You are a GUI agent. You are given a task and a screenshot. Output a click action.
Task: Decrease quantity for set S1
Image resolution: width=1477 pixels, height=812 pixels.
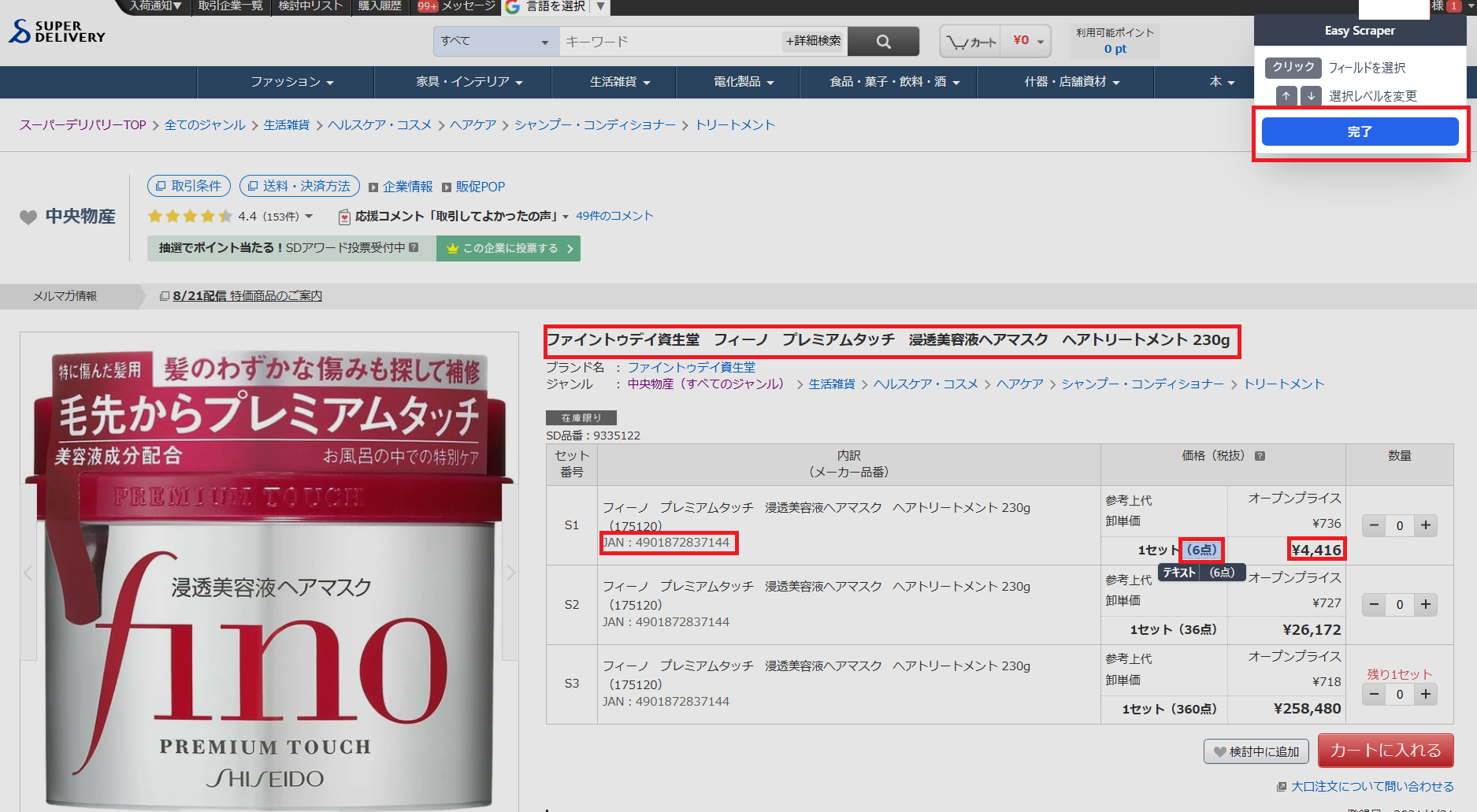[x=1374, y=525]
